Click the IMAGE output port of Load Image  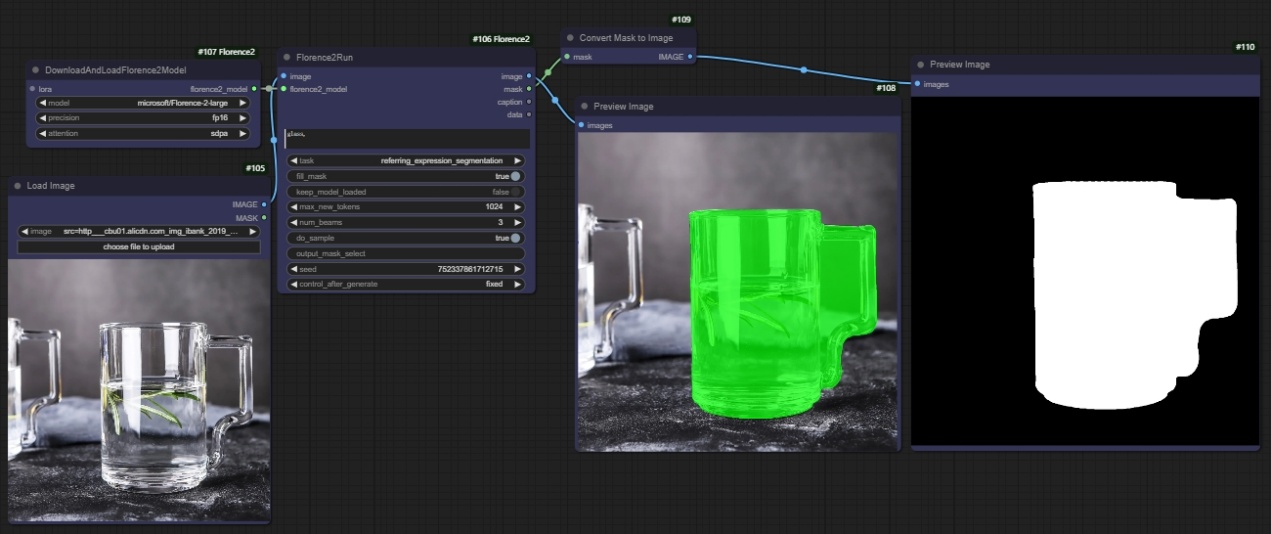coord(264,204)
